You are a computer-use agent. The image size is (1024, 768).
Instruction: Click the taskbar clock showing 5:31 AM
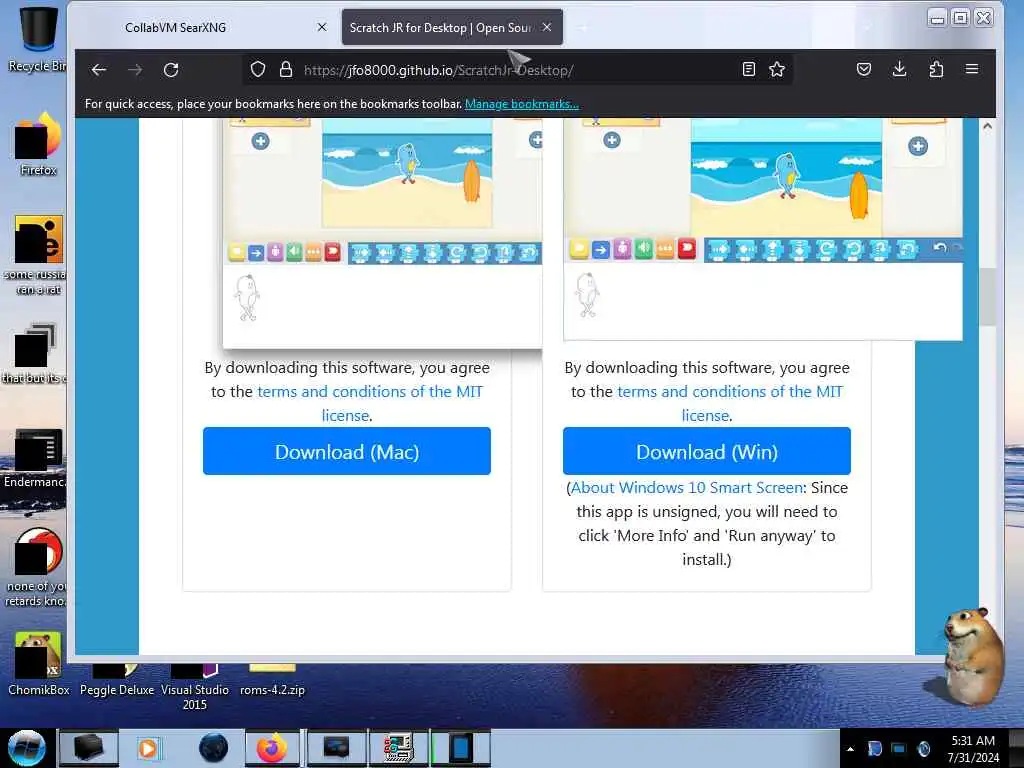[973, 749]
